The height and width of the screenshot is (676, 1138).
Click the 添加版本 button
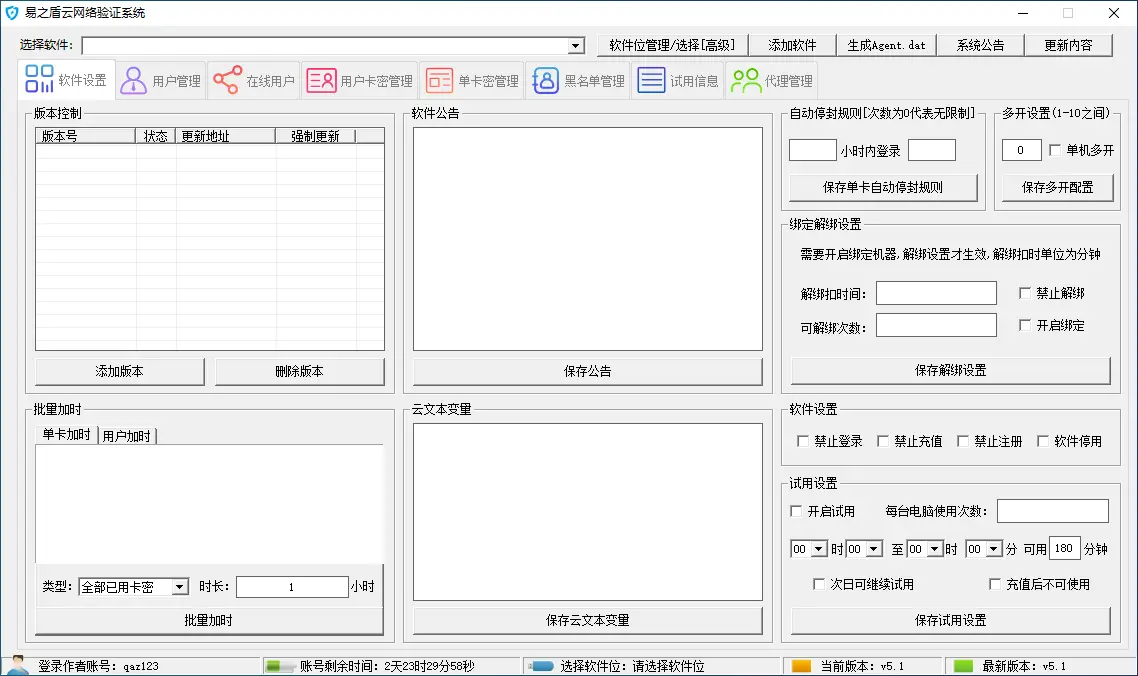click(x=119, y=371)
